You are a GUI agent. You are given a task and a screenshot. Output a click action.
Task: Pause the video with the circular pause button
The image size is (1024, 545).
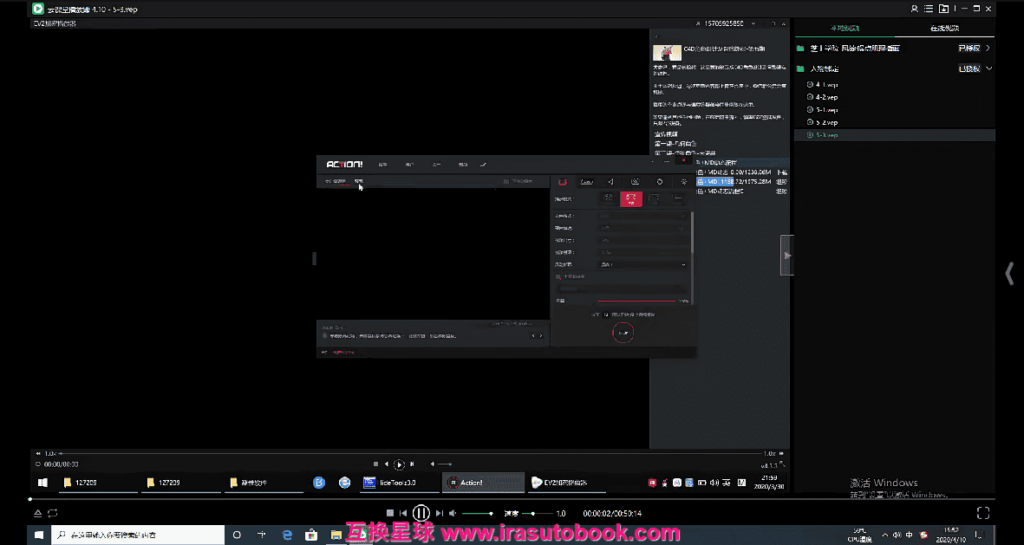coord(421,514)
